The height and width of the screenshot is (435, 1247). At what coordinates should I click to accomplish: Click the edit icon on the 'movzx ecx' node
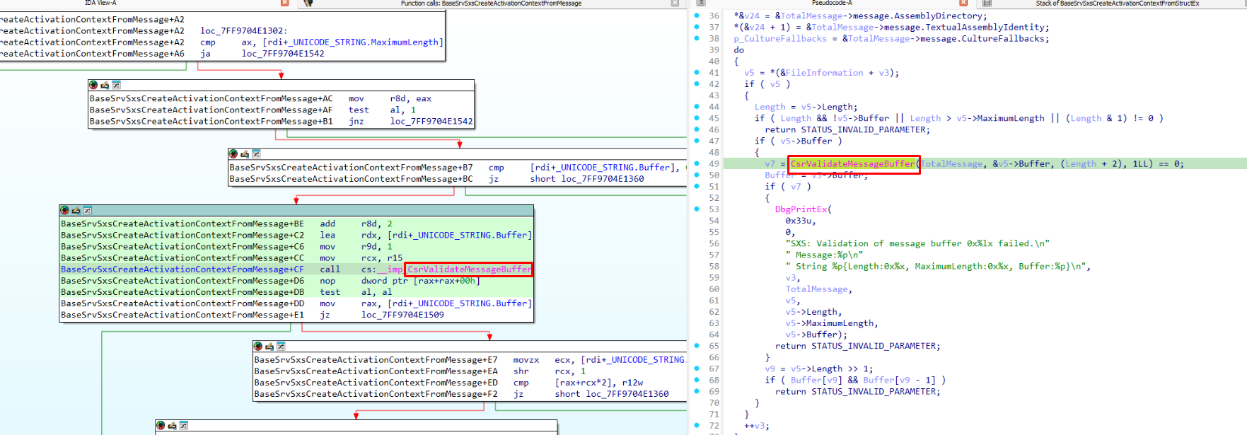coord(267,346)
